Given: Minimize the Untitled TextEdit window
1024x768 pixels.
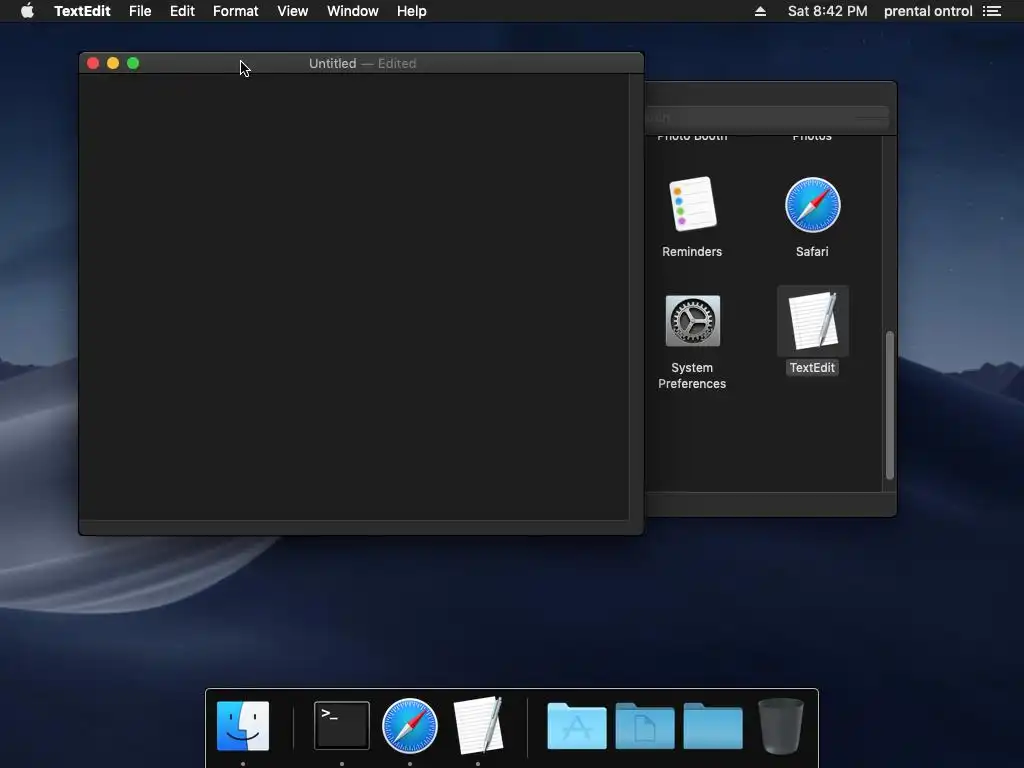Looking at the screenshot, I should (x=113, y=63).
